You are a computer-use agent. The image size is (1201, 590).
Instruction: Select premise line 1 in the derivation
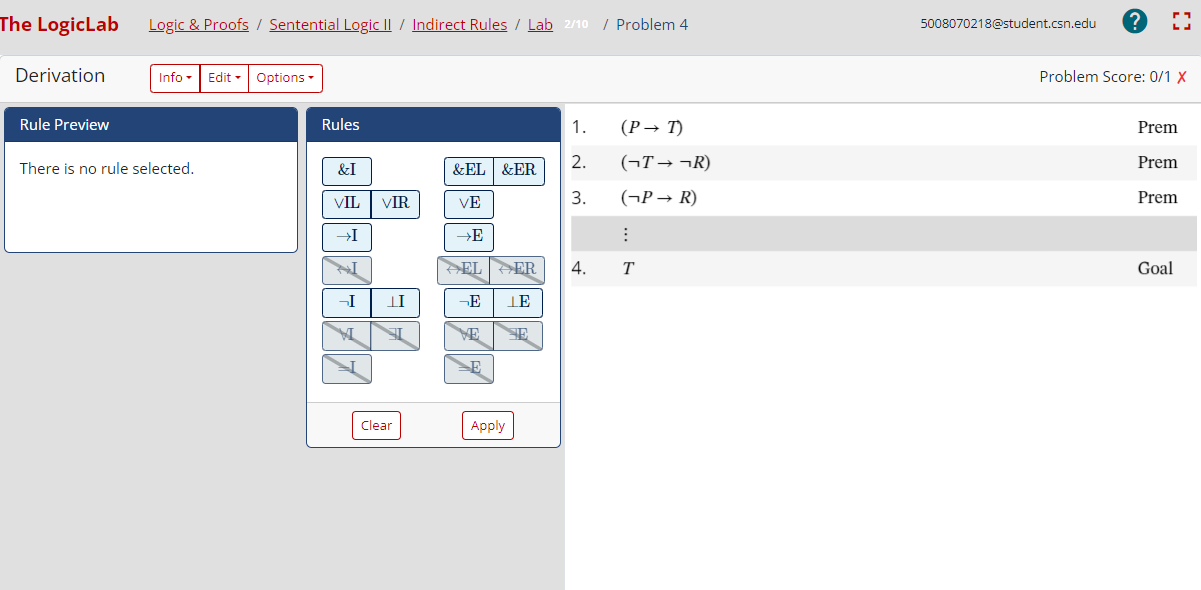[x=860, y=127]
